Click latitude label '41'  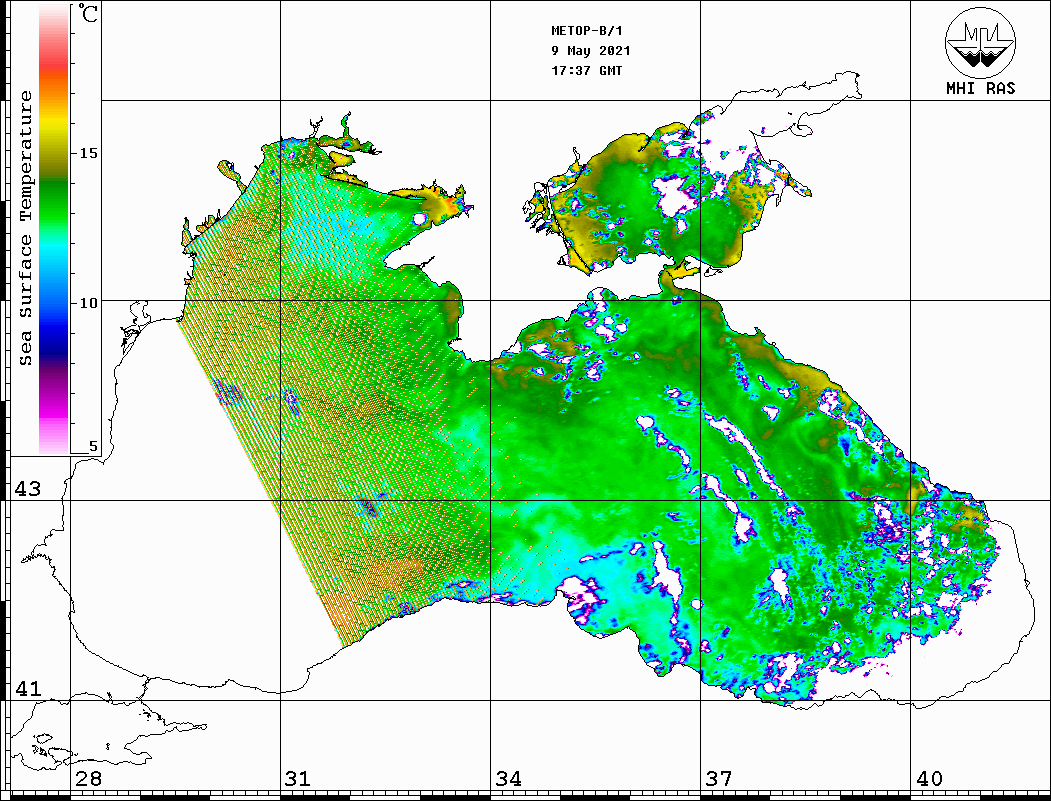point(27,688)
